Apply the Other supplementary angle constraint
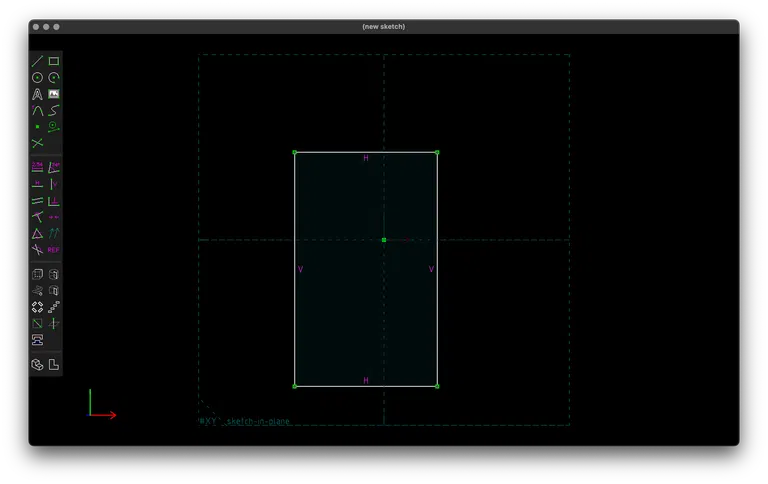The height and width of the screenshot is (484, 768). click(37, 250)
